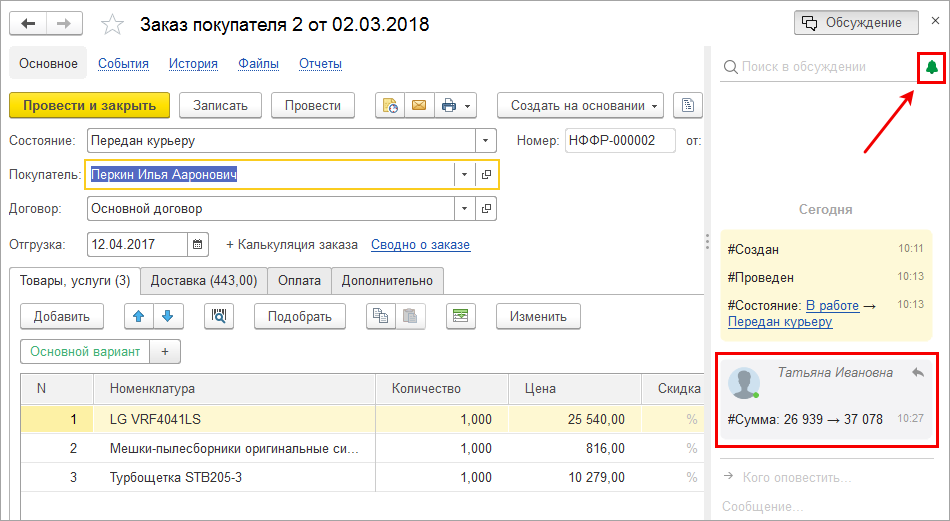This screenshot has height=521, width=950.
Task: Expand the Состояние dropdown
Action: pos(486,141)
